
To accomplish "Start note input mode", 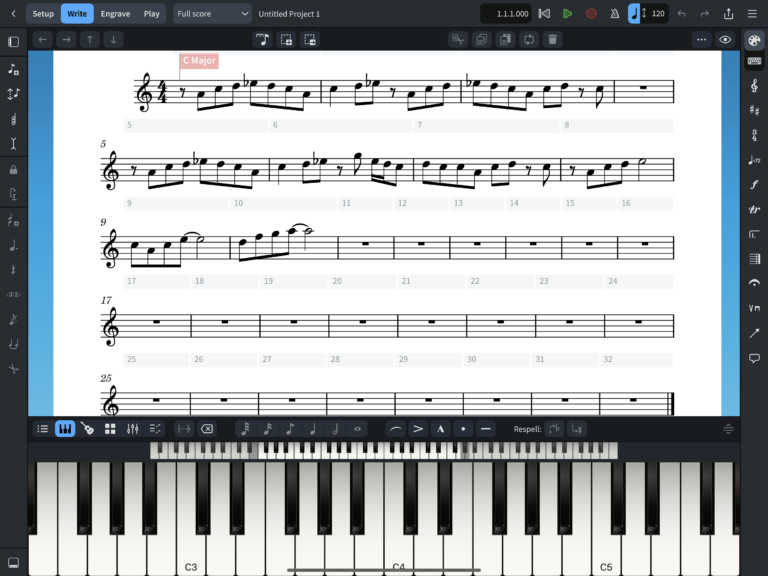I will (x=262, y=40).
